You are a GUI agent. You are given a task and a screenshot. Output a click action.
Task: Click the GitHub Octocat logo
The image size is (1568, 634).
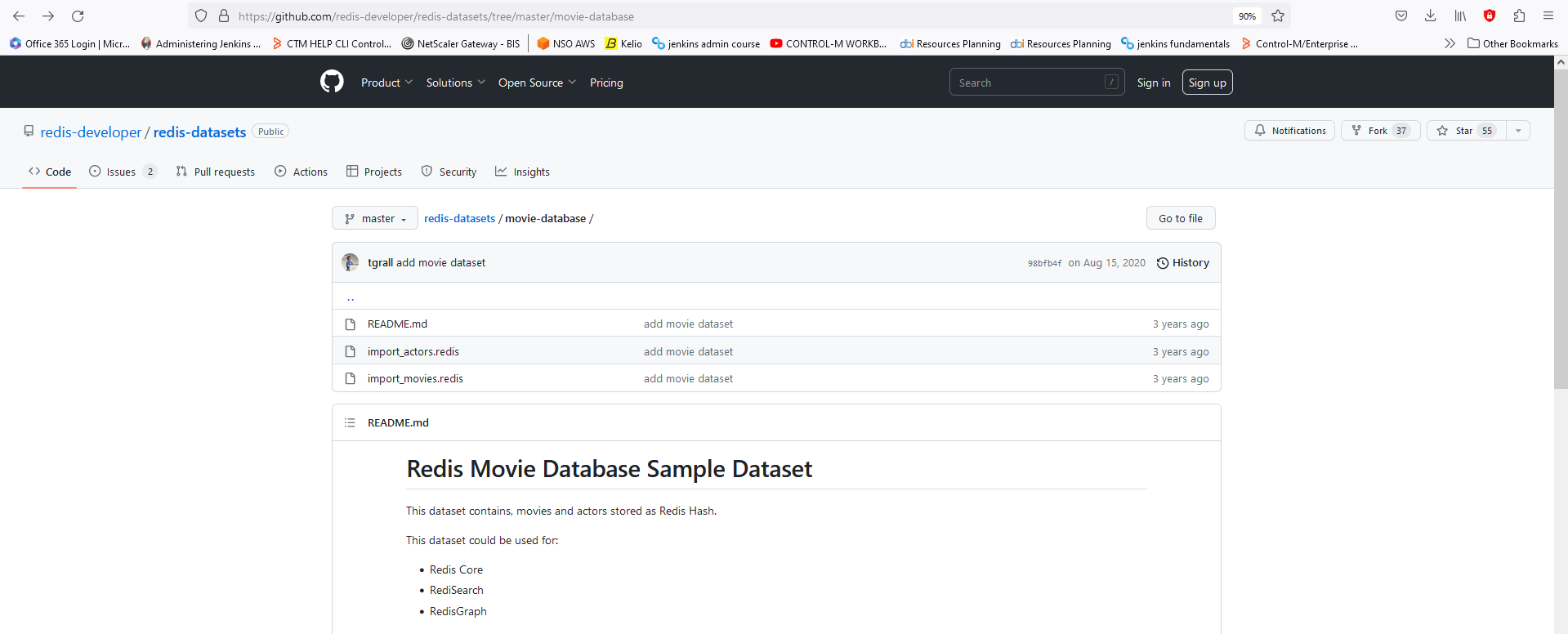coord(332,82)
